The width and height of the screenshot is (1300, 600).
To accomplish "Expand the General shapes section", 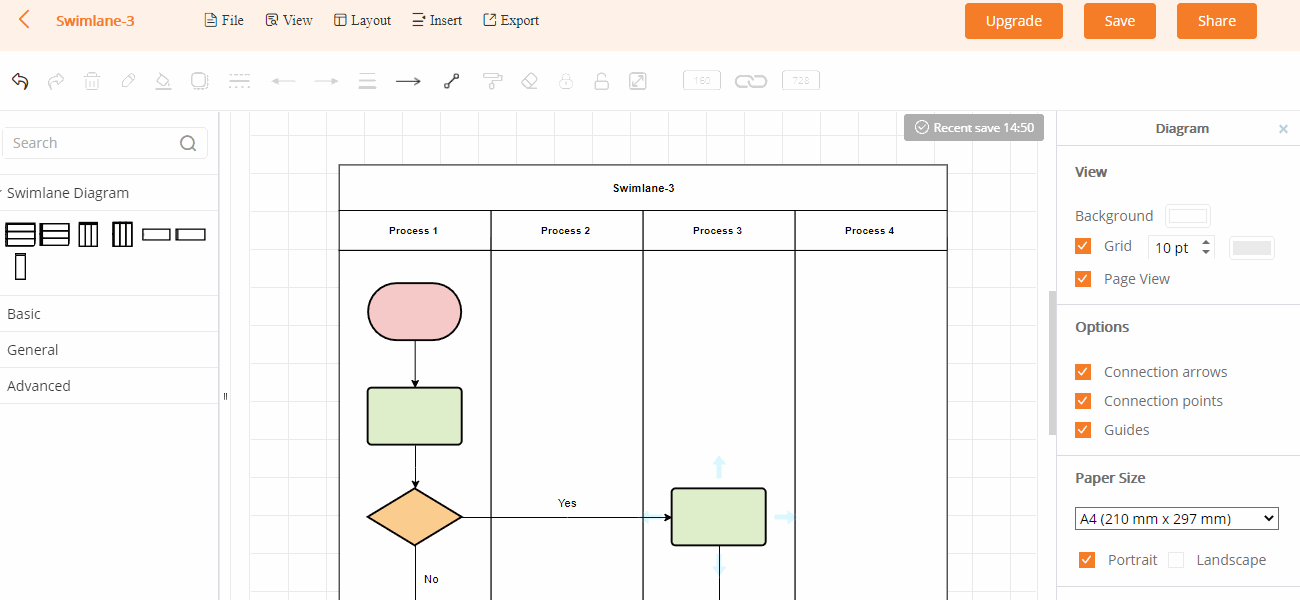I will 109,350.
